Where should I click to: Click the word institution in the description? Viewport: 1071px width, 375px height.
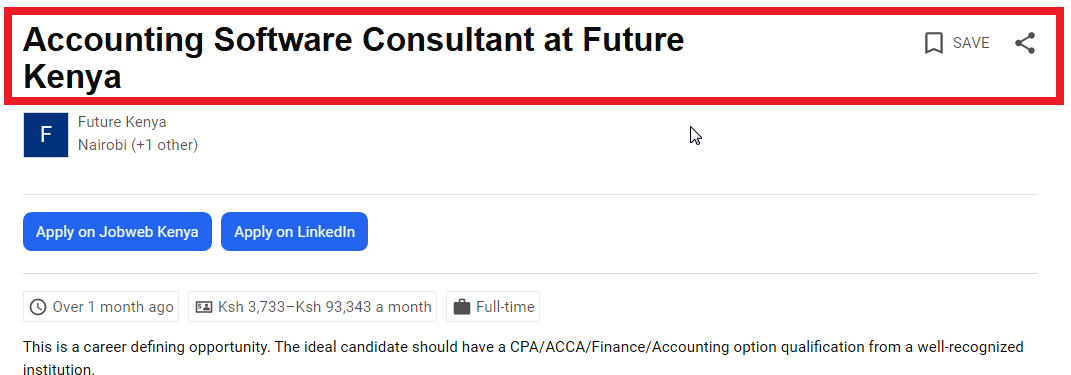tap(58, 370)
